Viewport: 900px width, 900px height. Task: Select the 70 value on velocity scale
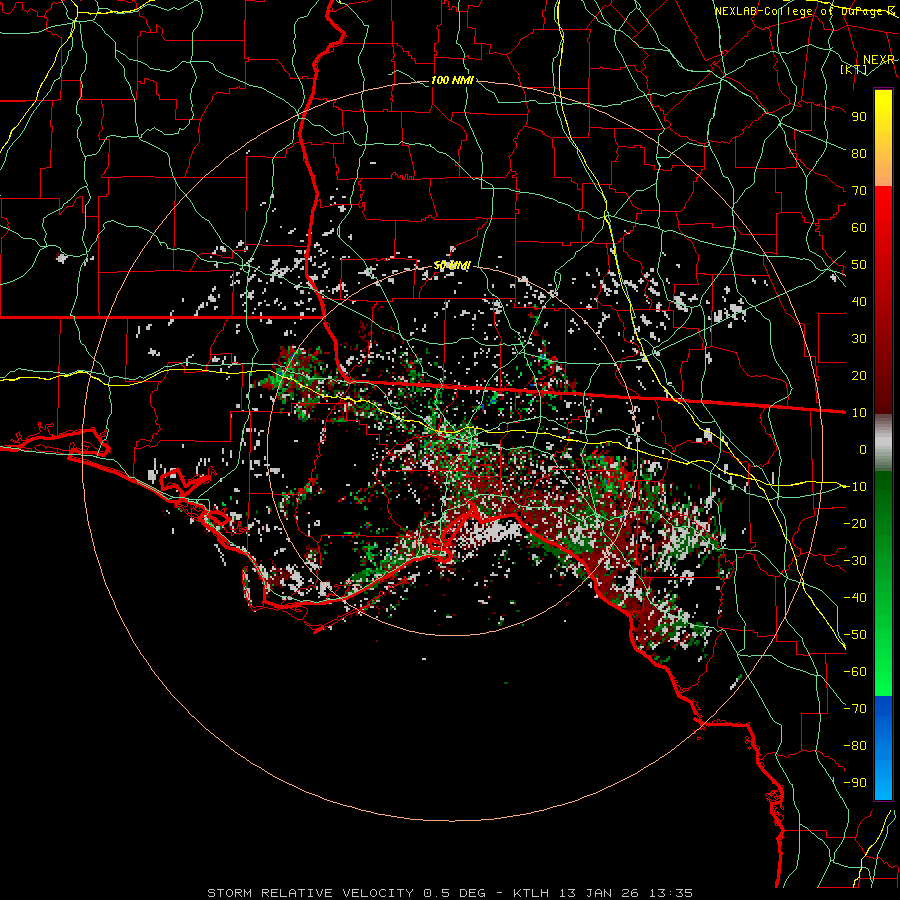tap(859, 191)
